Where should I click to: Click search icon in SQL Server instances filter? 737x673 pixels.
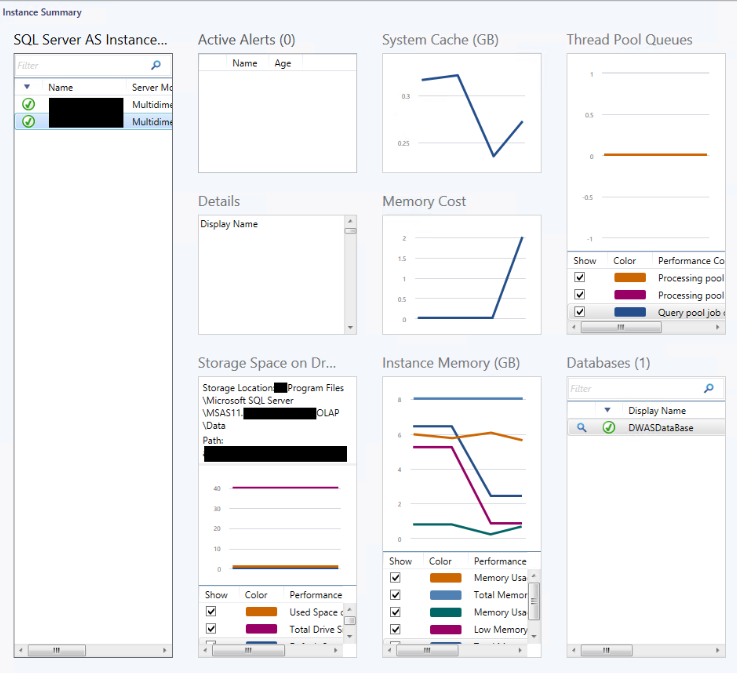click(x=155, y=65)
